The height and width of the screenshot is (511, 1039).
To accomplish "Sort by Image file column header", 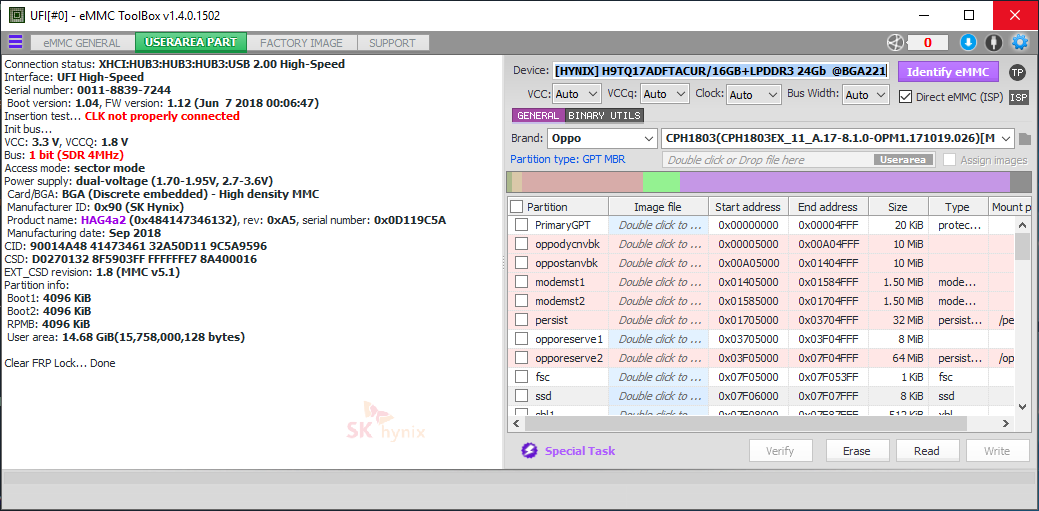I will click(657, 207).
